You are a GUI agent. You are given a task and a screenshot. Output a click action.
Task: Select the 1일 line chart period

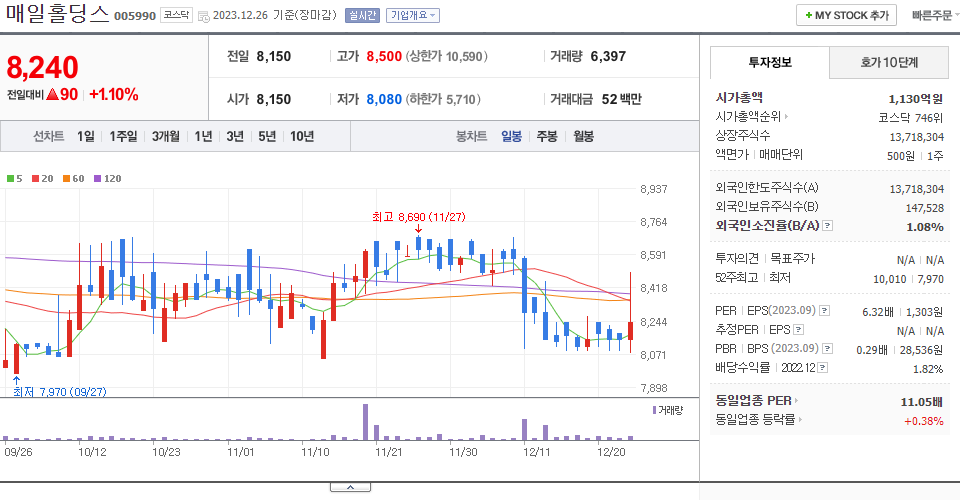(86, 136)
